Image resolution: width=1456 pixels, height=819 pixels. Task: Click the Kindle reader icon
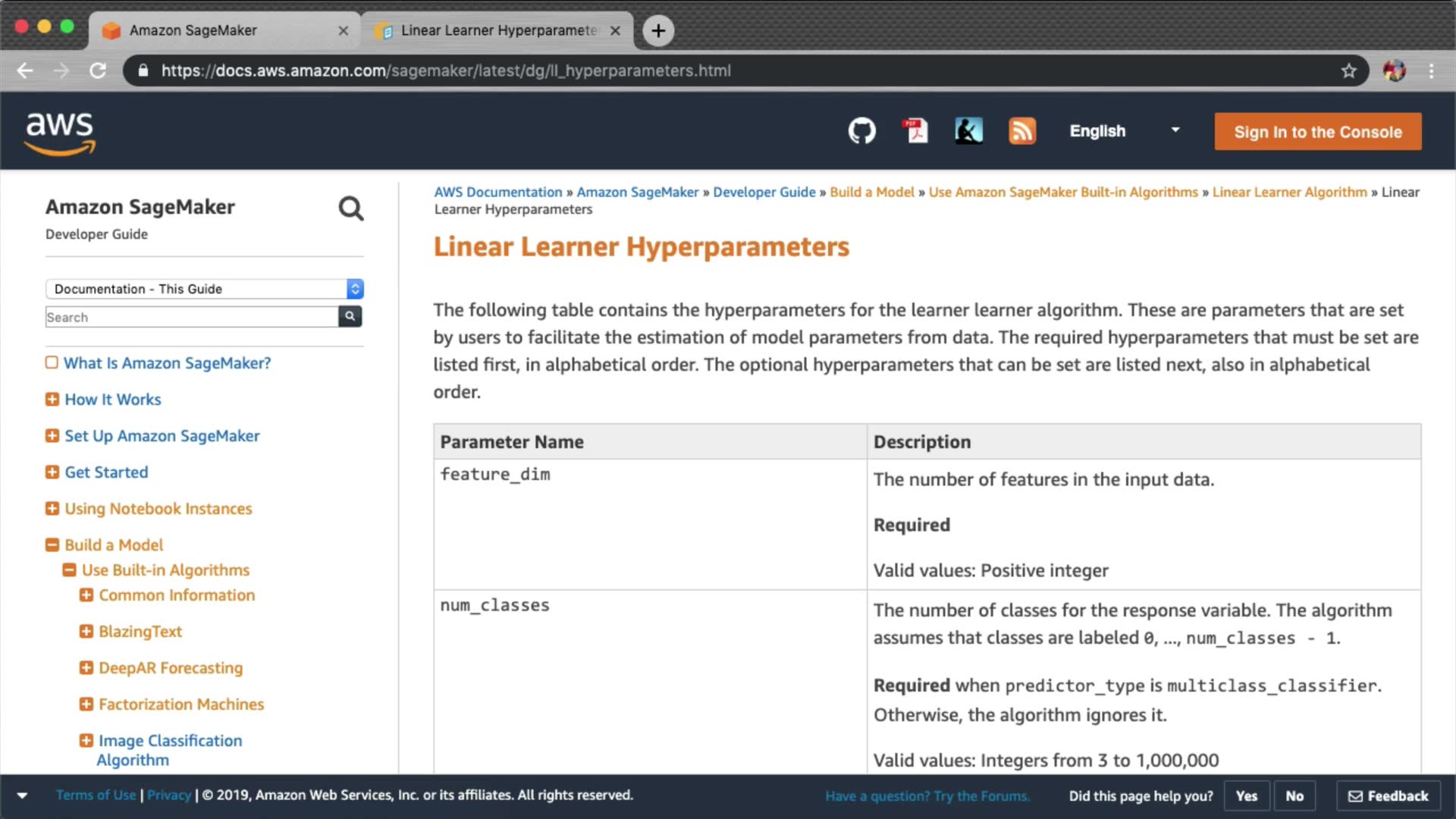click(968, 131)
